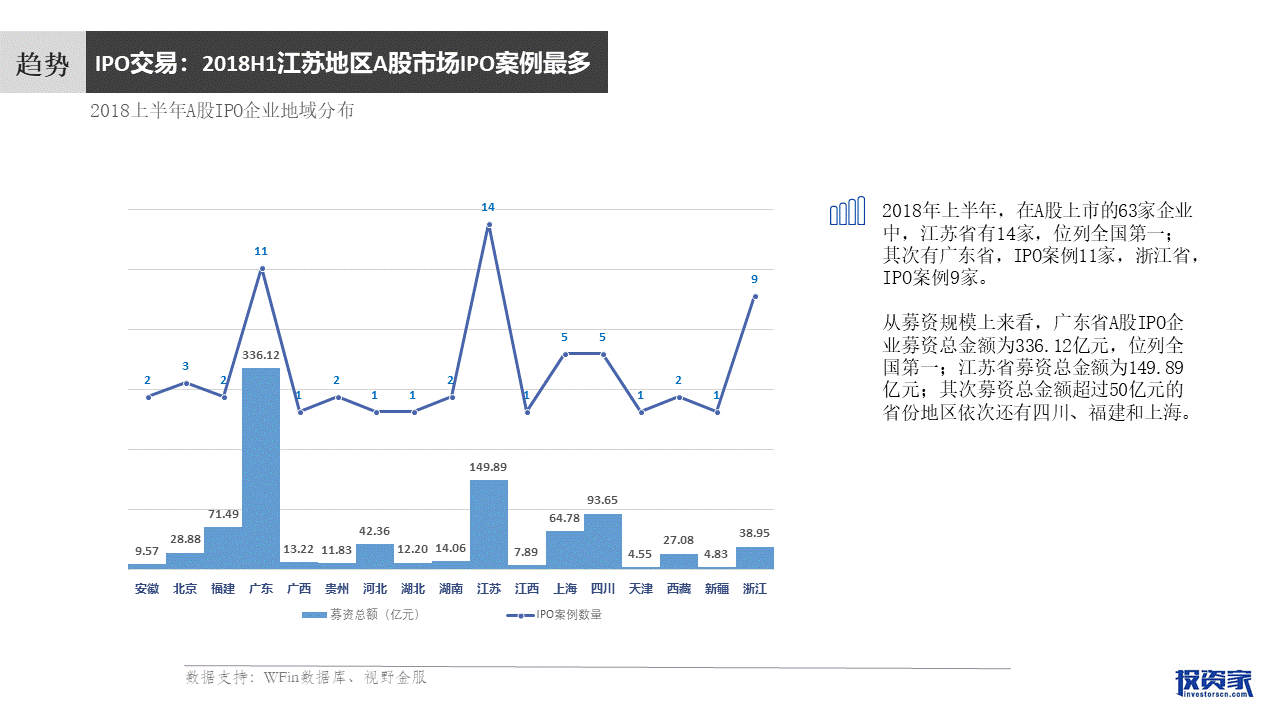Click the line peak point labeled 14
The width and height of the screenshot is (1280, 720).
(489, 225)
